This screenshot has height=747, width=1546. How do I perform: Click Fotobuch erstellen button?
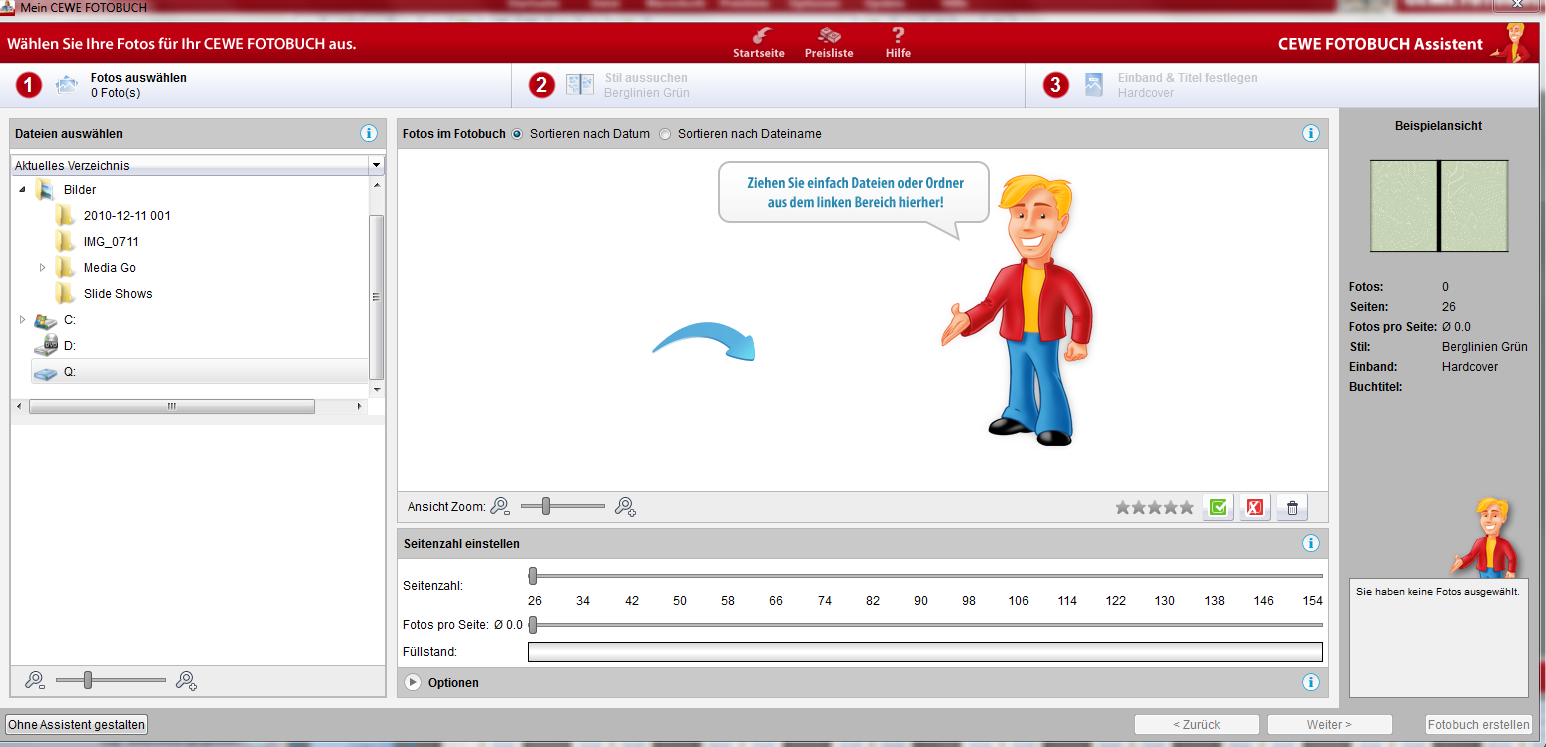click(x=1479, y=724)
